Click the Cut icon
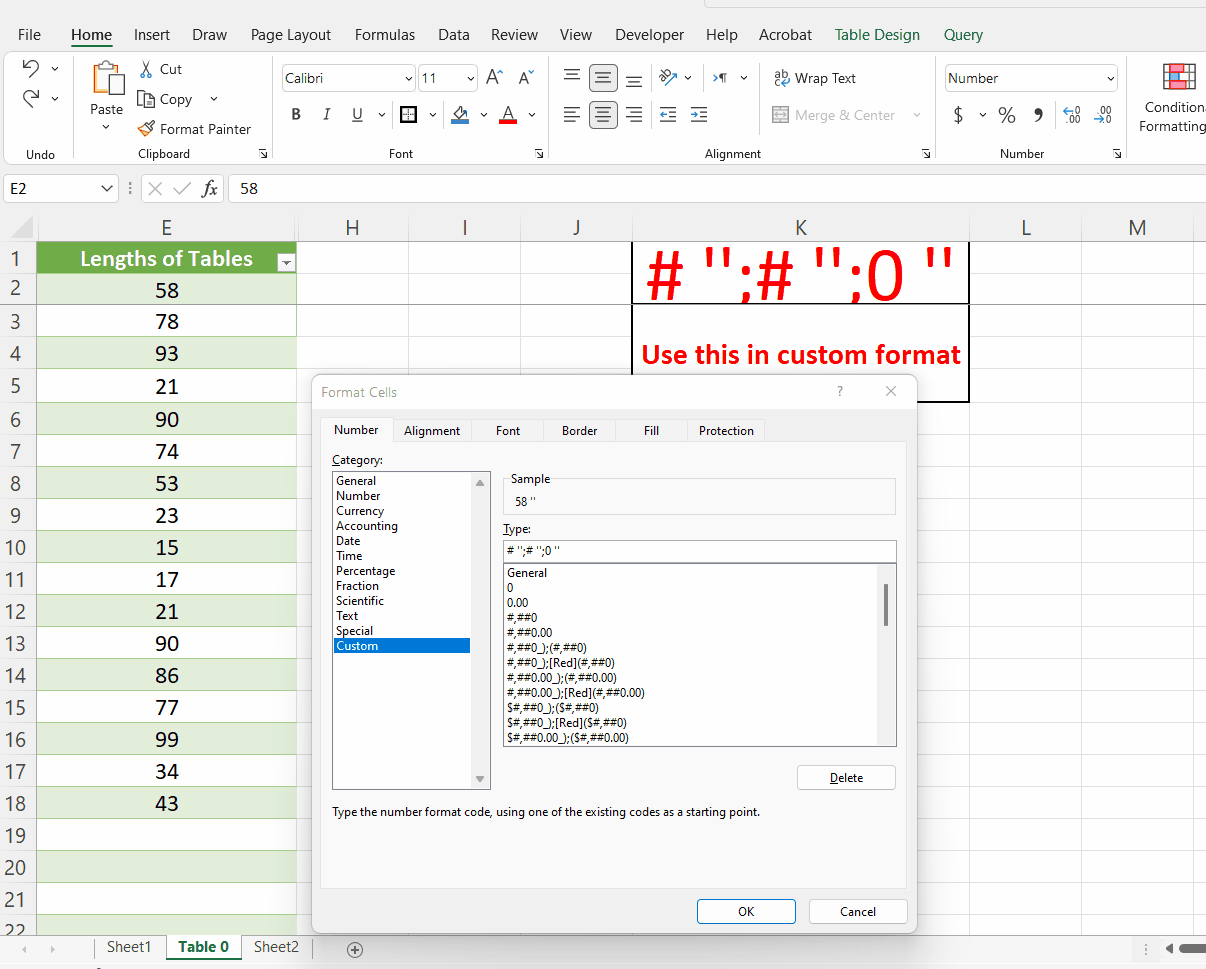Image resolution: width=1206 pixels, height=969 pixels. [x=145, y=68]
